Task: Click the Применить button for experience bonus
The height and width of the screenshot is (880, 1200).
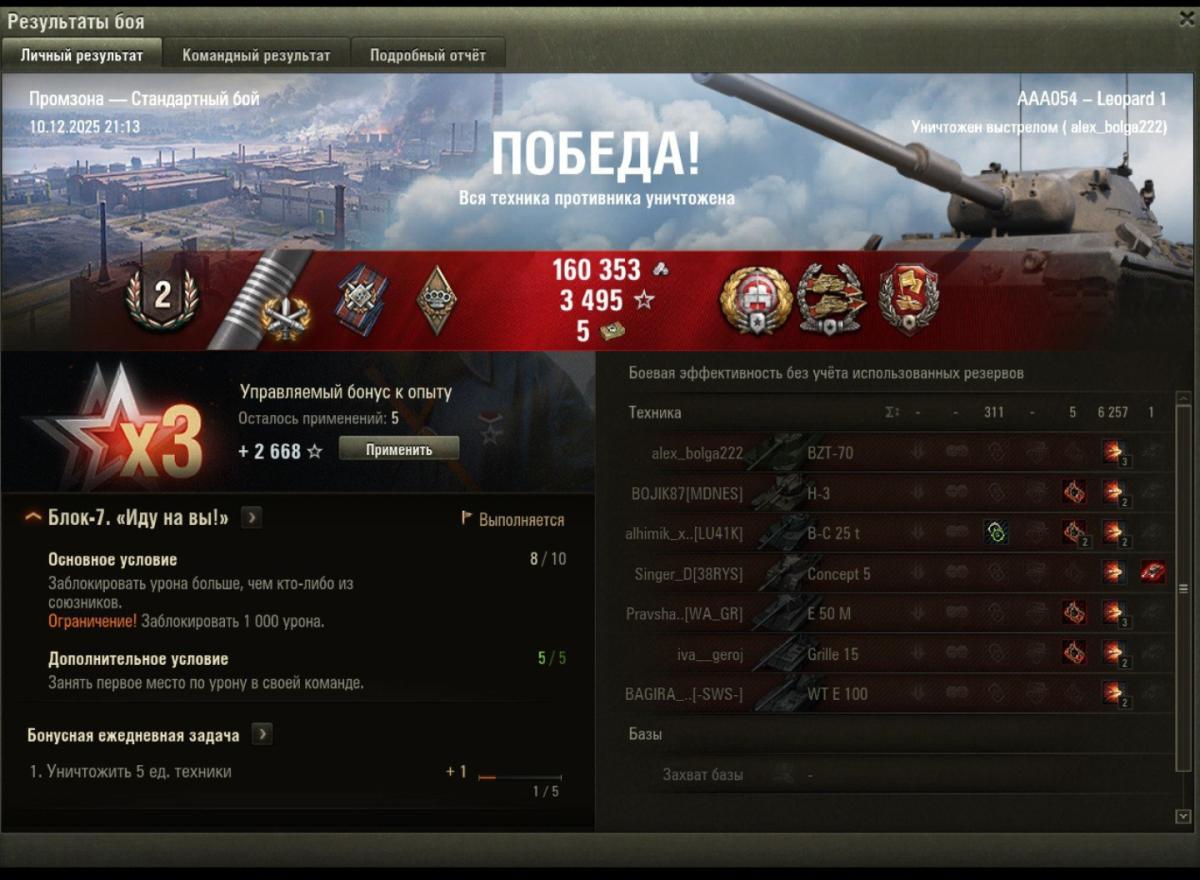Action: [399, 449]
